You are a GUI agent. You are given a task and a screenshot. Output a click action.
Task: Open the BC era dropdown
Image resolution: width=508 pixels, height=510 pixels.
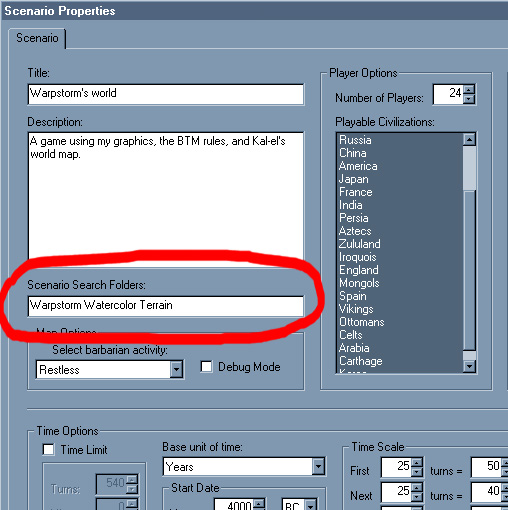(310, 505)
